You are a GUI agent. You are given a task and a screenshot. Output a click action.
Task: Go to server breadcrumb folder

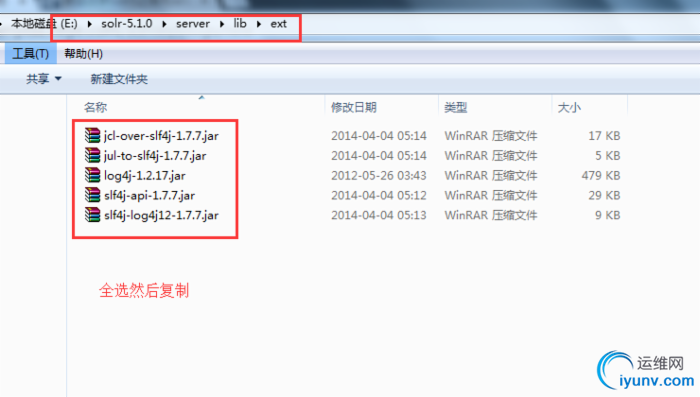193,24
